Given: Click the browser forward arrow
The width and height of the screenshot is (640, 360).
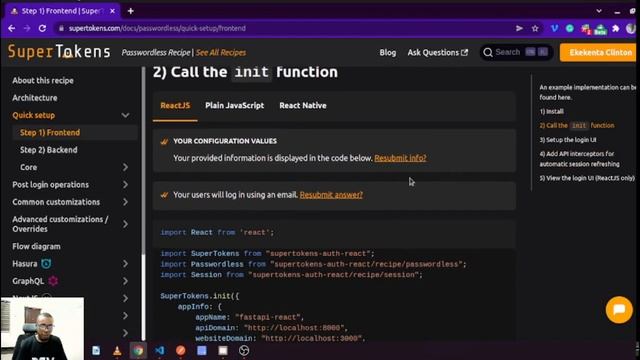Looking at the screenshot, I should click(x=27, y=28).
